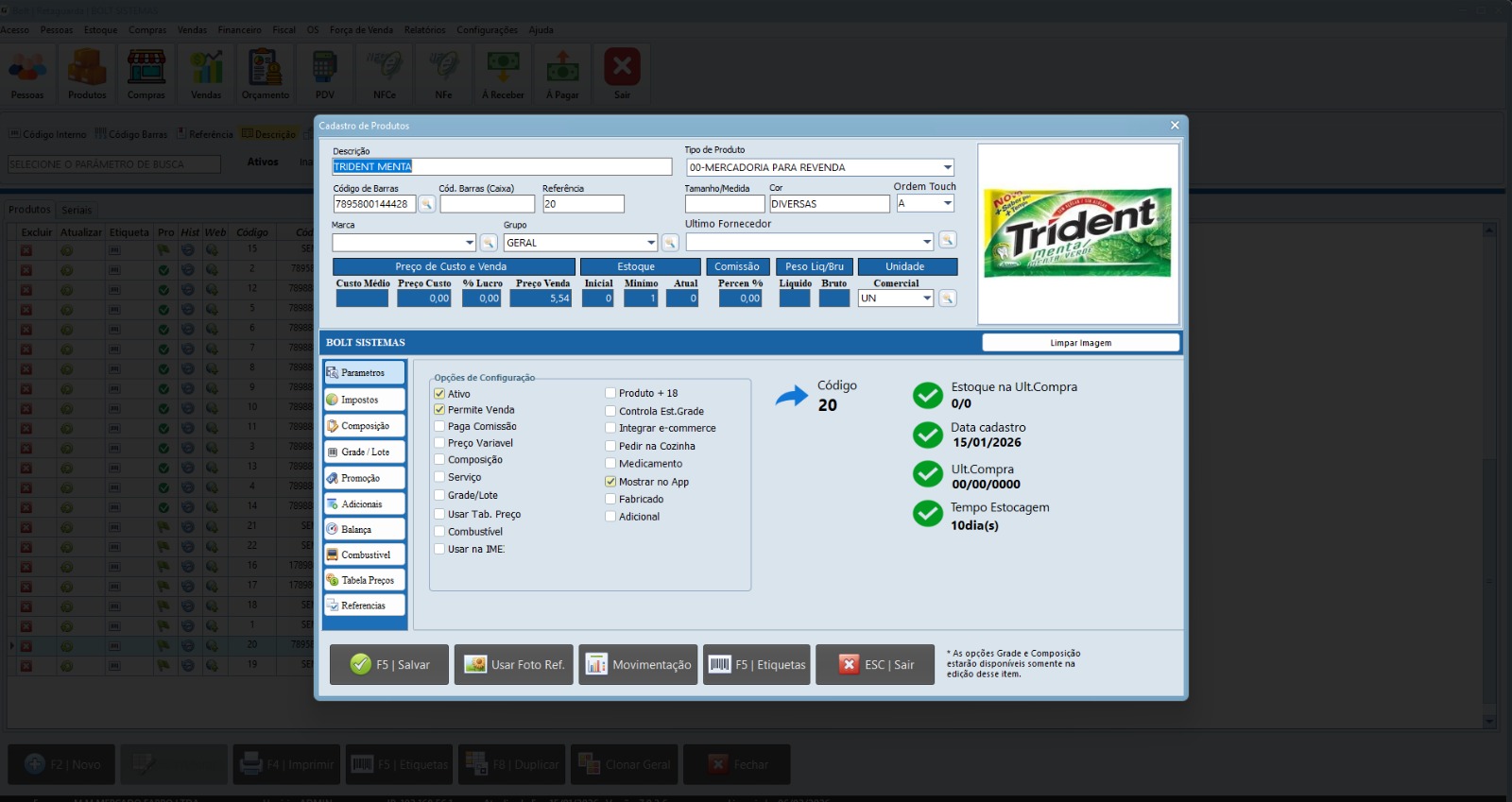
Task: Click the ESC | Sair button
Action: 875,665
